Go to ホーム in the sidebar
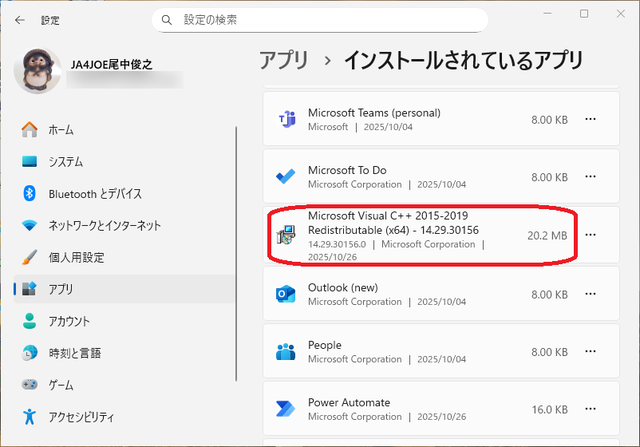The width and height of the screenshot is (640, 447). pyautogui.click(x=124, y=130)
